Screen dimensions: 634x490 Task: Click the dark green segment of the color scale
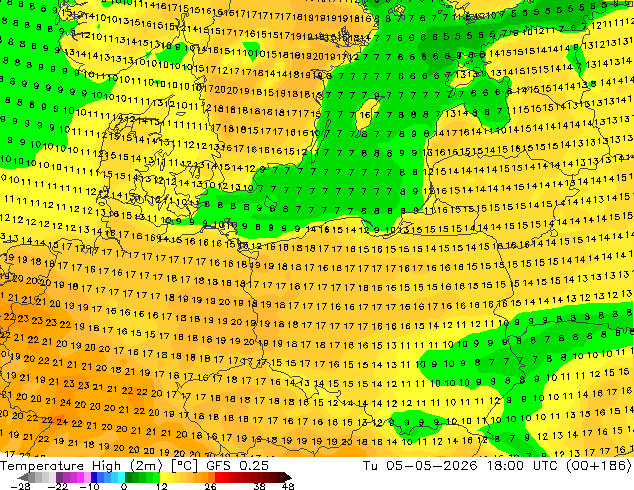(128, 477)
